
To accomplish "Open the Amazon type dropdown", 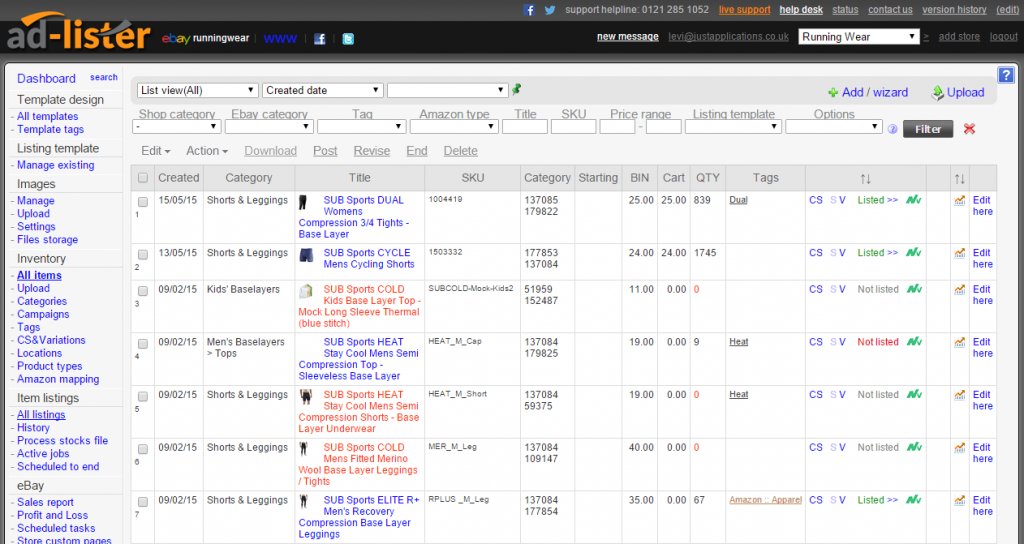I will 454,127.
